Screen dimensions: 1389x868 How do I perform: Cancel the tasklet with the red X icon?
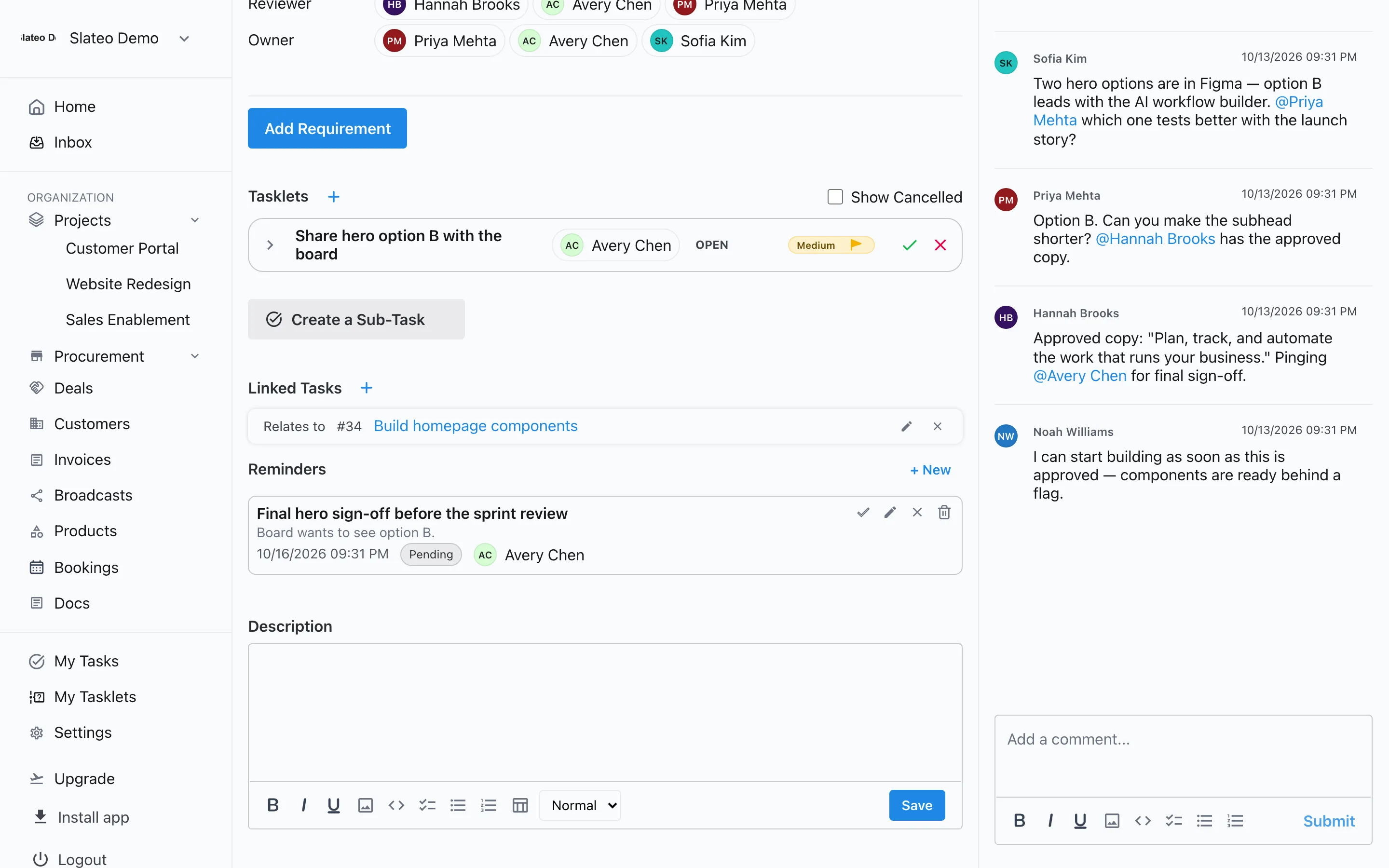[x=940, y=245]
